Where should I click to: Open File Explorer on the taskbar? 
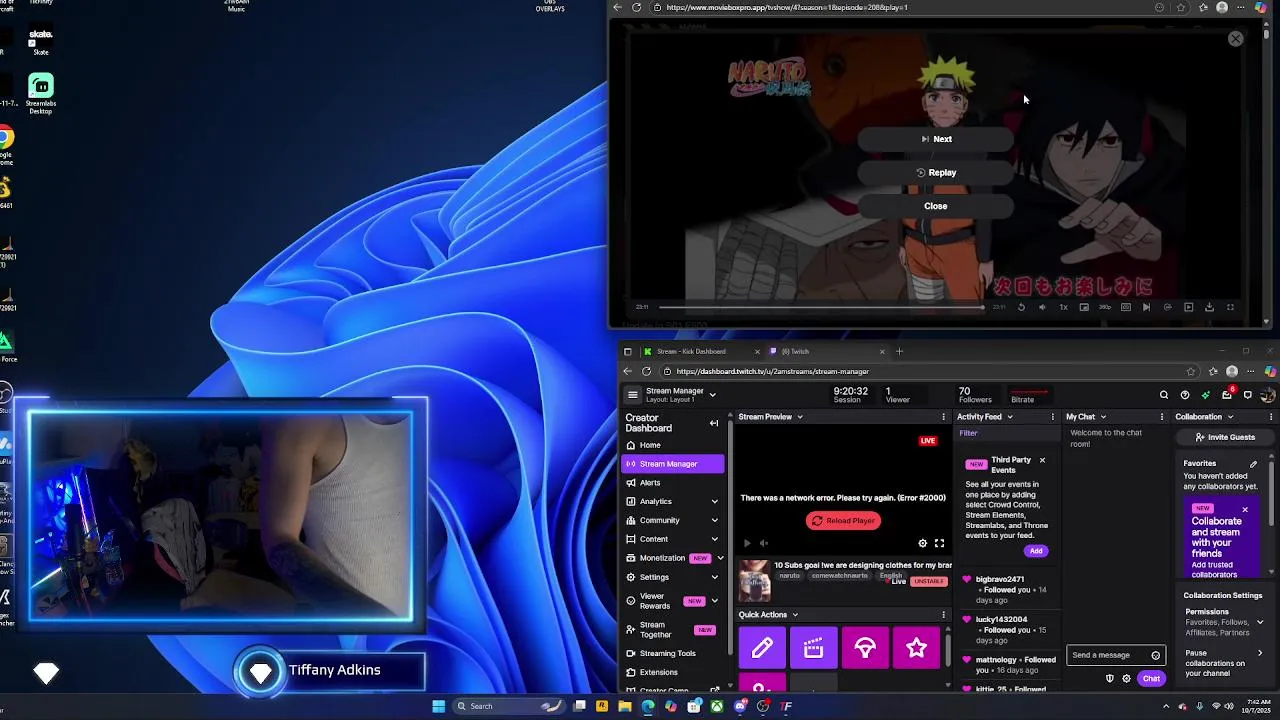pyautogui.click(x=625, y=706)
